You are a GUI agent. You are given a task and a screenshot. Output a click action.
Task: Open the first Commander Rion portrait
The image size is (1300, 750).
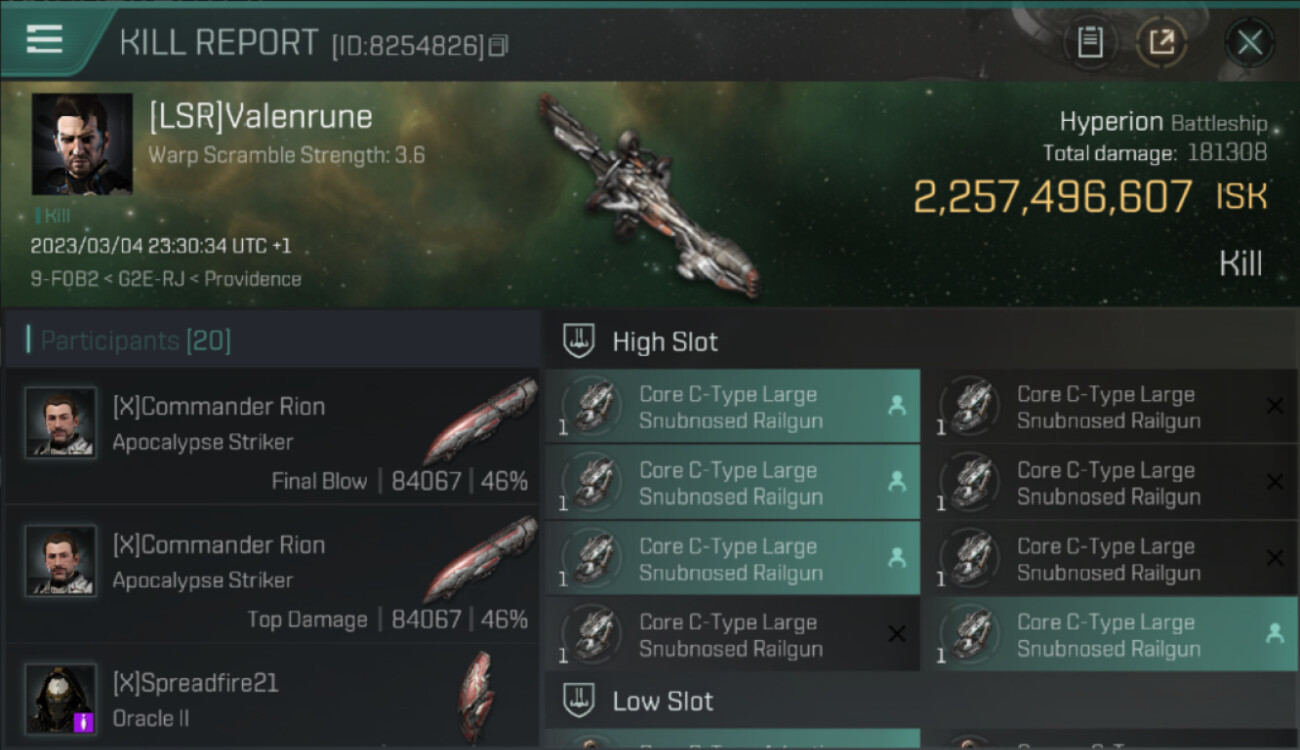tap(61, 422)
